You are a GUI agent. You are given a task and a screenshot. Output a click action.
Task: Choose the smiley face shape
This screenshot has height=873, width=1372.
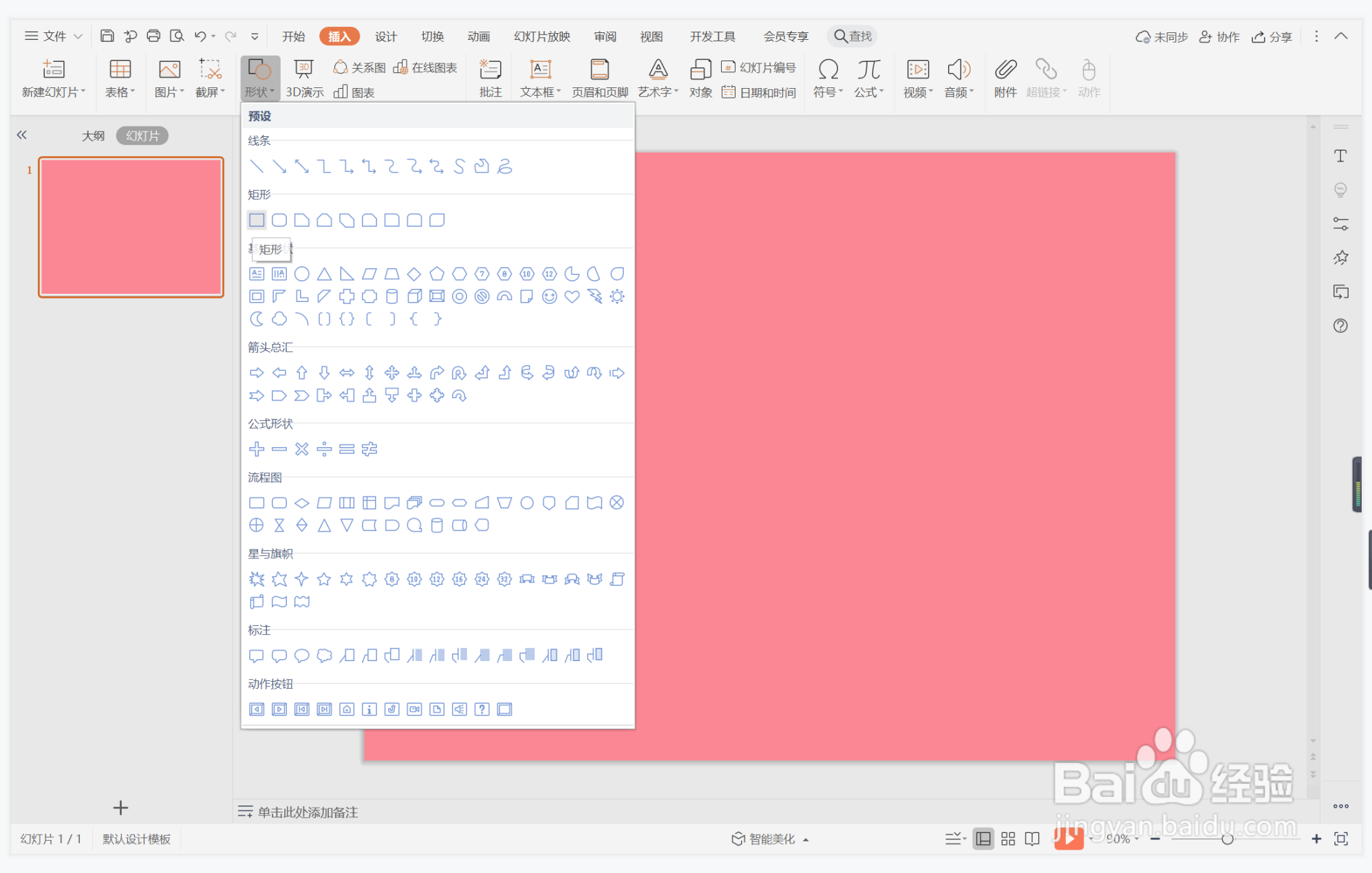(x=549, y=297)
